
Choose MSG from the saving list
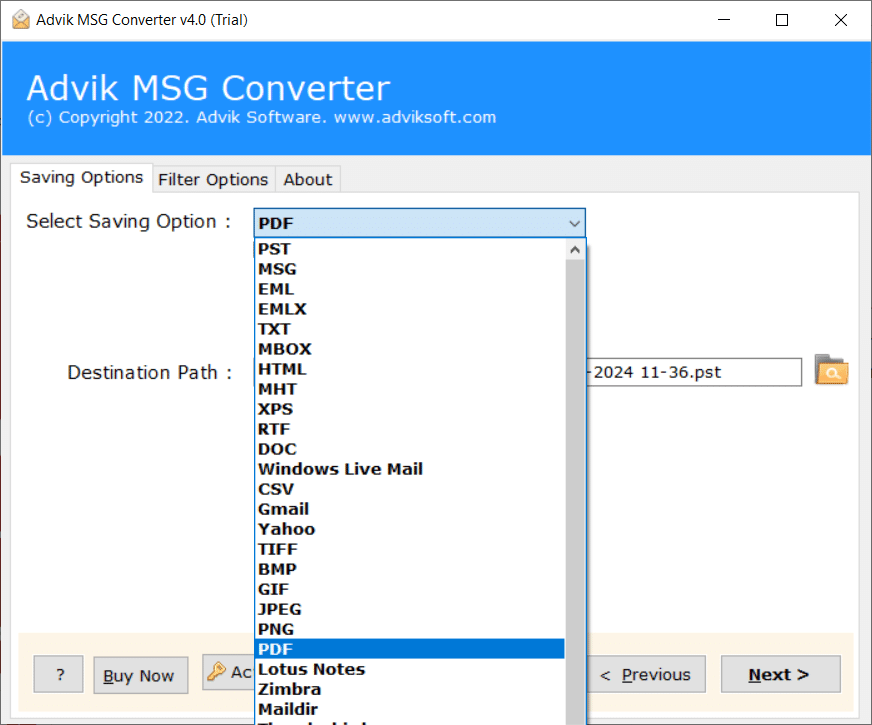410,269
